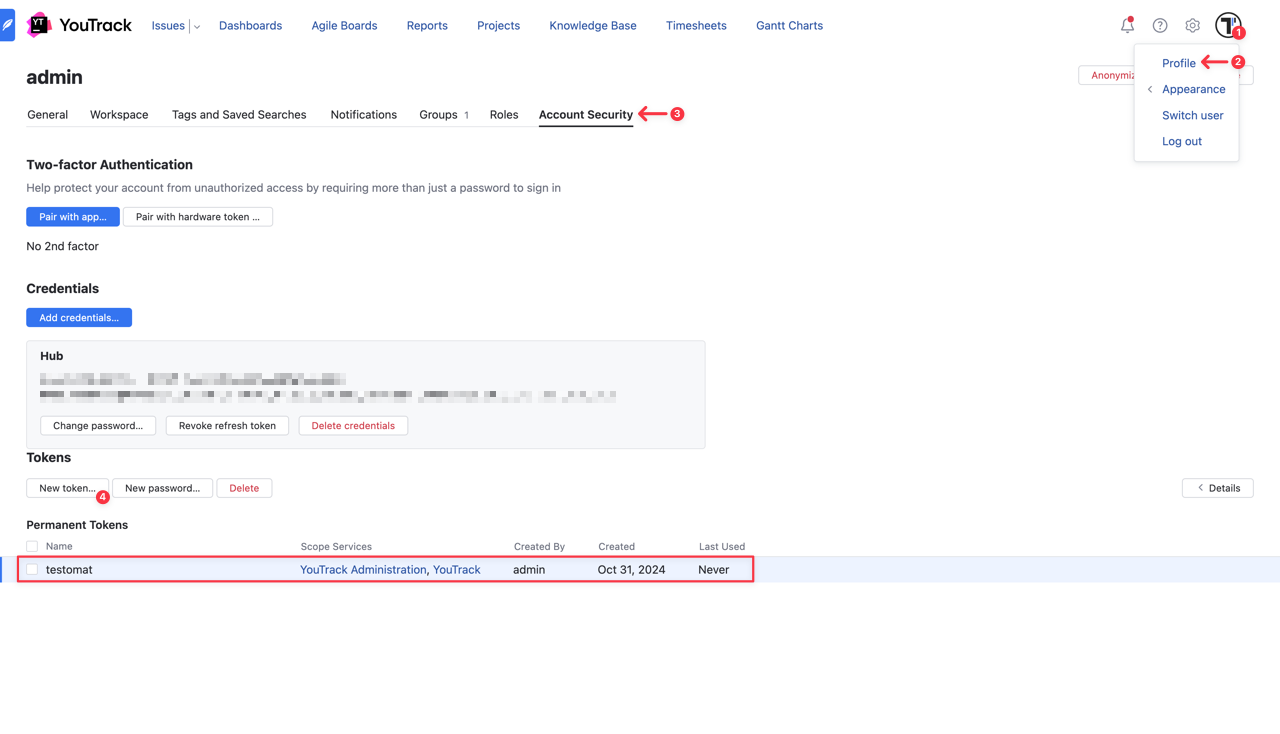
Task: Toggle the select-all checkbox in the token table
Action: (x=31, y=546)
